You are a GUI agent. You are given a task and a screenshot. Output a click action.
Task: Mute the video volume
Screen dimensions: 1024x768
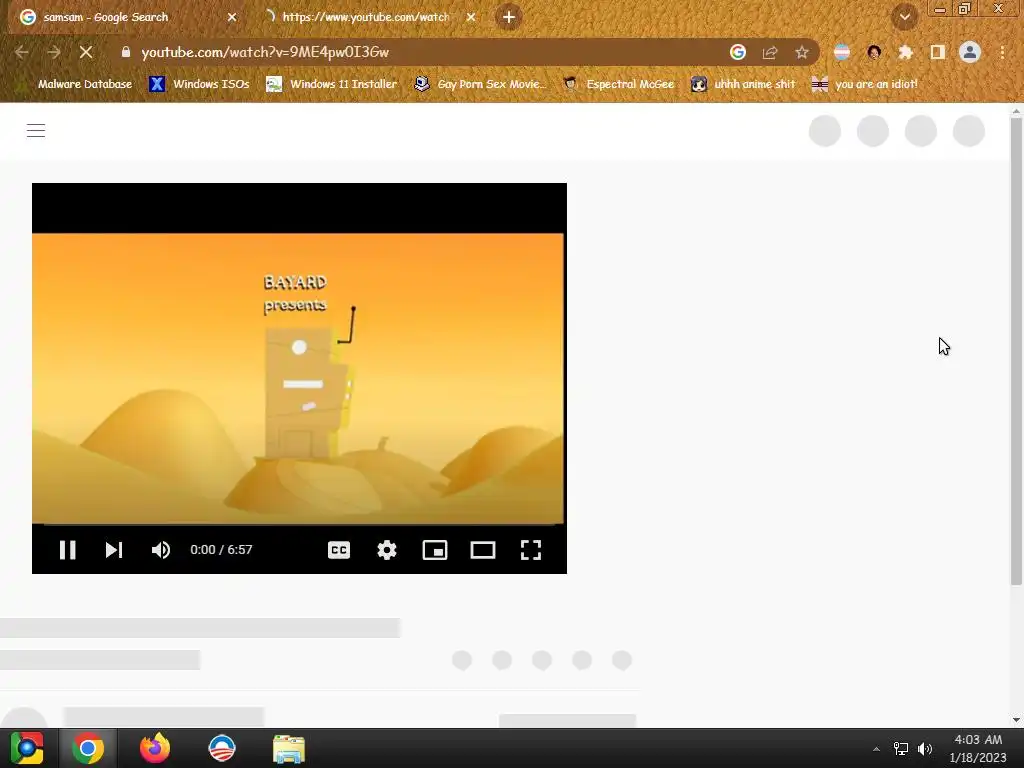coord(161,550)
